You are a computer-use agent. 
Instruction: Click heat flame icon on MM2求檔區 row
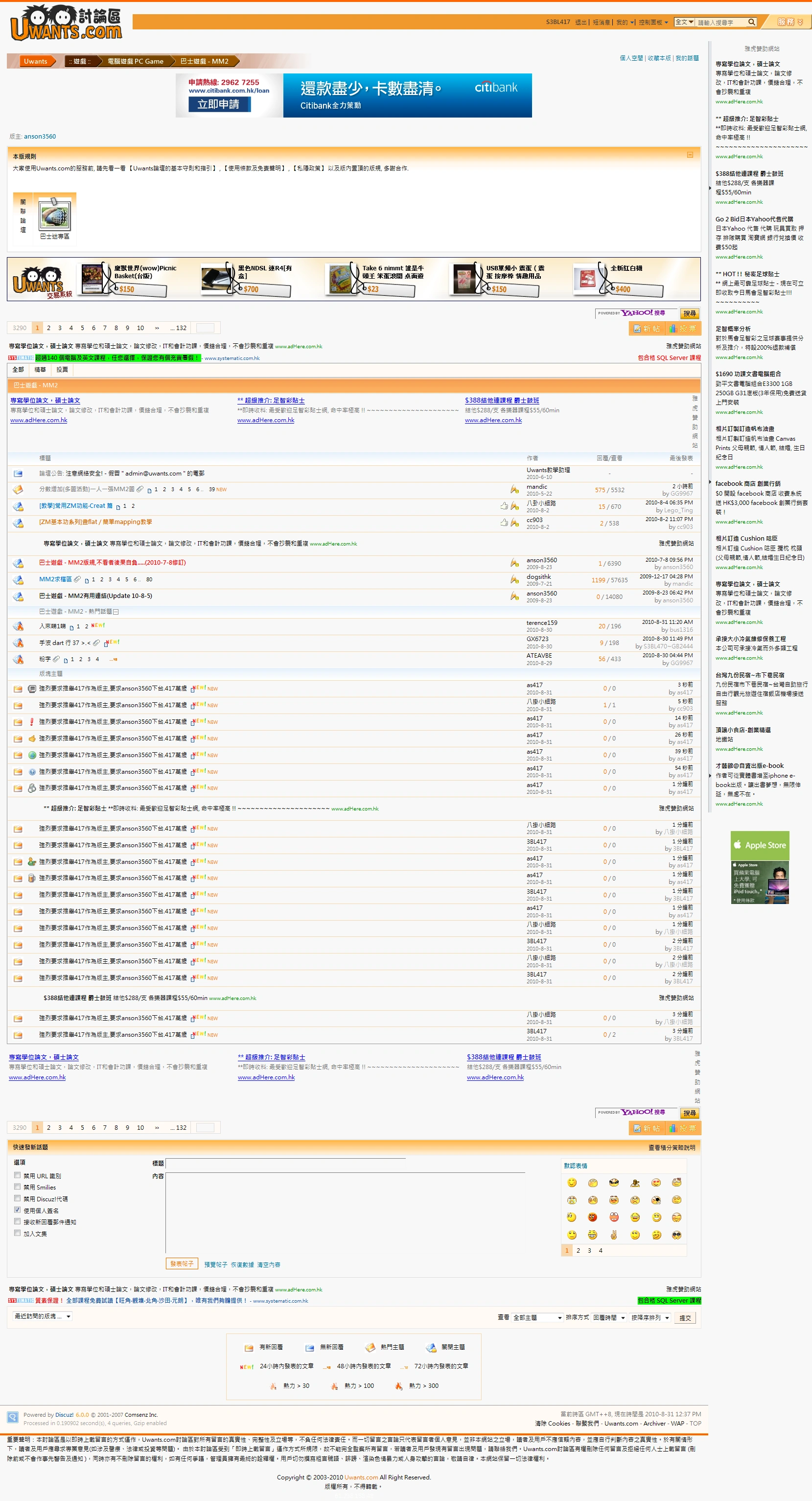[x=514, y=579]
